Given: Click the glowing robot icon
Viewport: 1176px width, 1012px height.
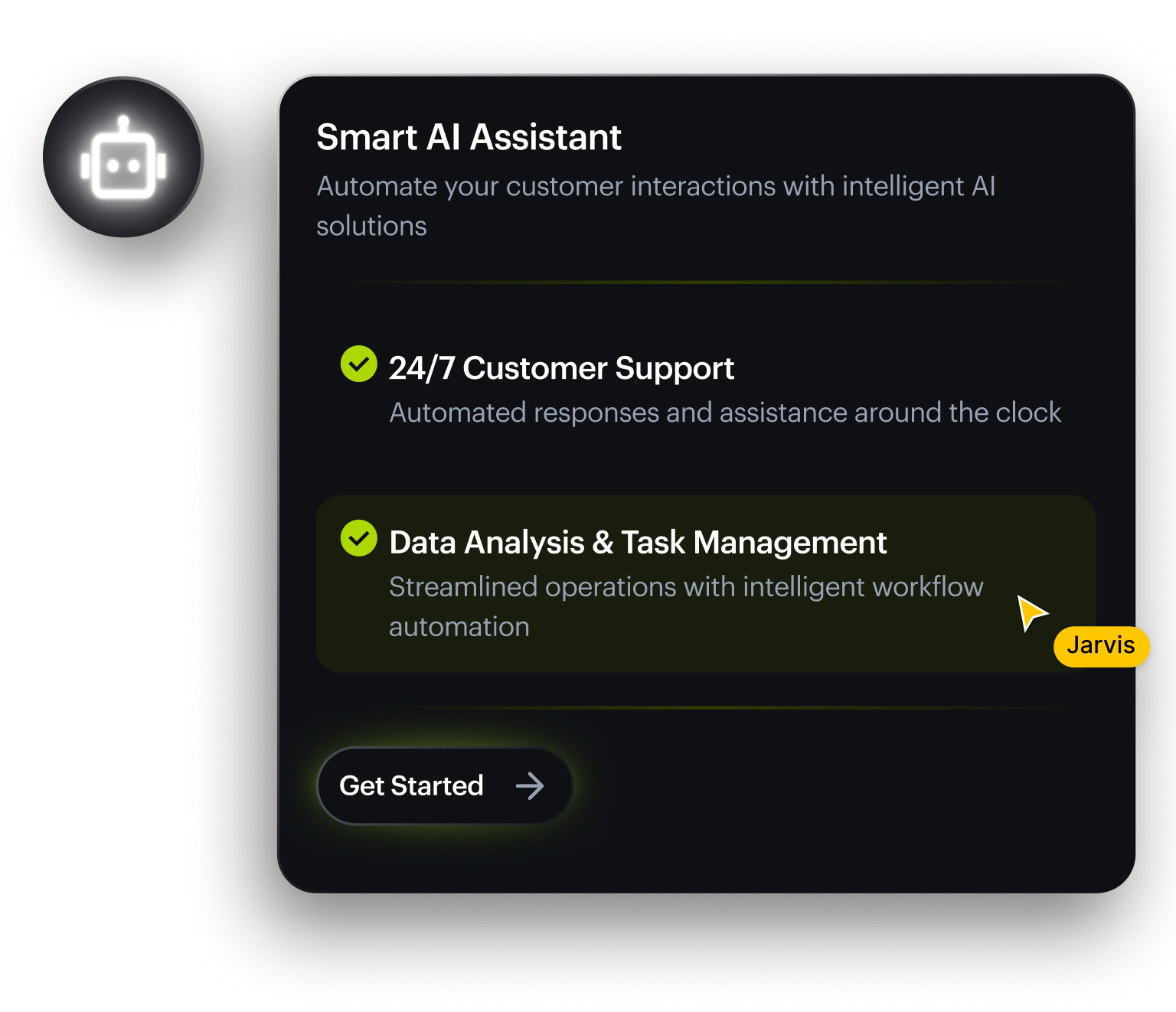Looking at the screenshot, I should pyautogui.click(x=123, y=158).
